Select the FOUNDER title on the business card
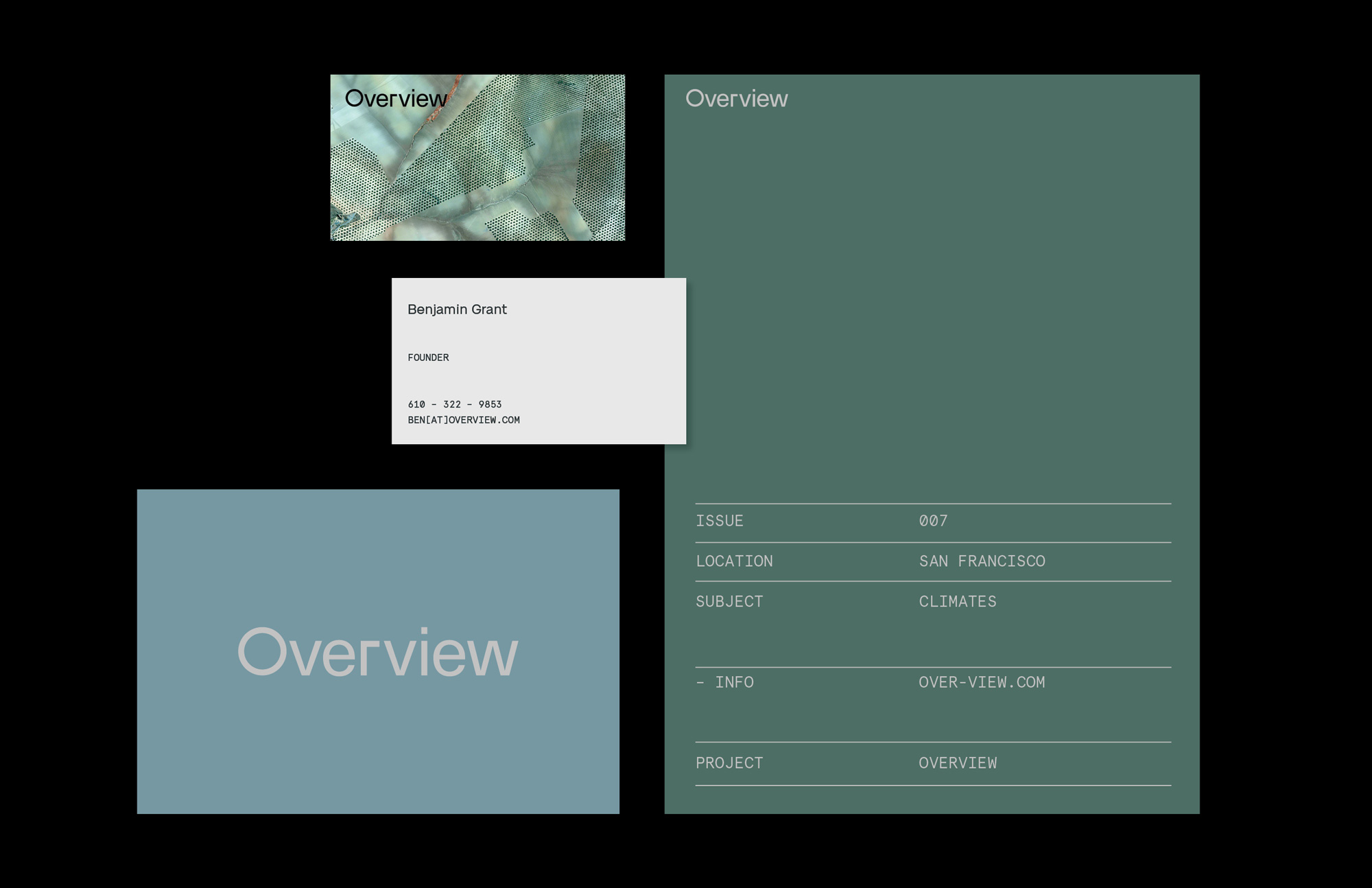This screenshot has width=1372, height=888. point(428,358)
